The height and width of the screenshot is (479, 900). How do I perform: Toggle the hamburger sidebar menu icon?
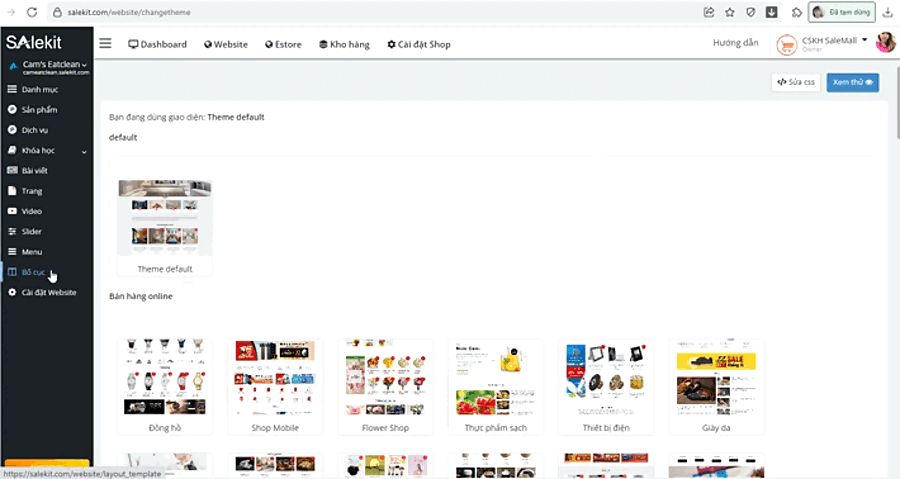[105, 44]
